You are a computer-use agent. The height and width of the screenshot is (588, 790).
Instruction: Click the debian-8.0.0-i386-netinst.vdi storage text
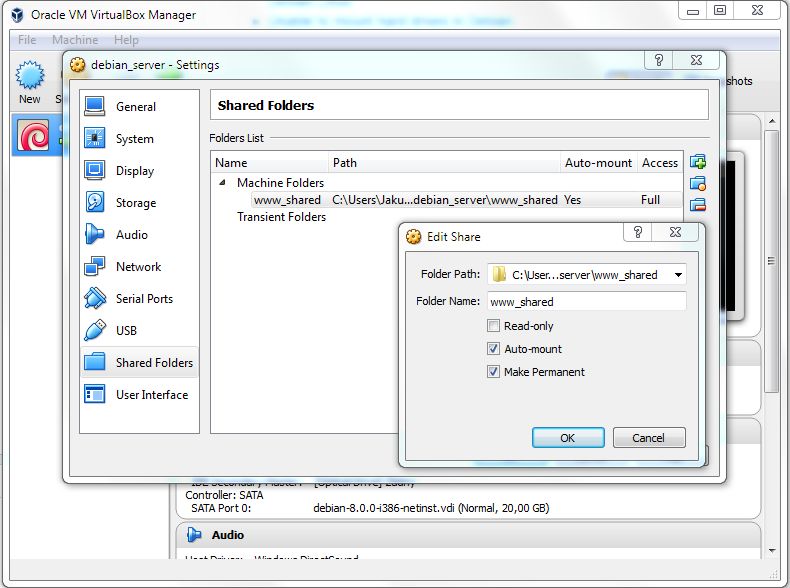click(x=431, y=508)
